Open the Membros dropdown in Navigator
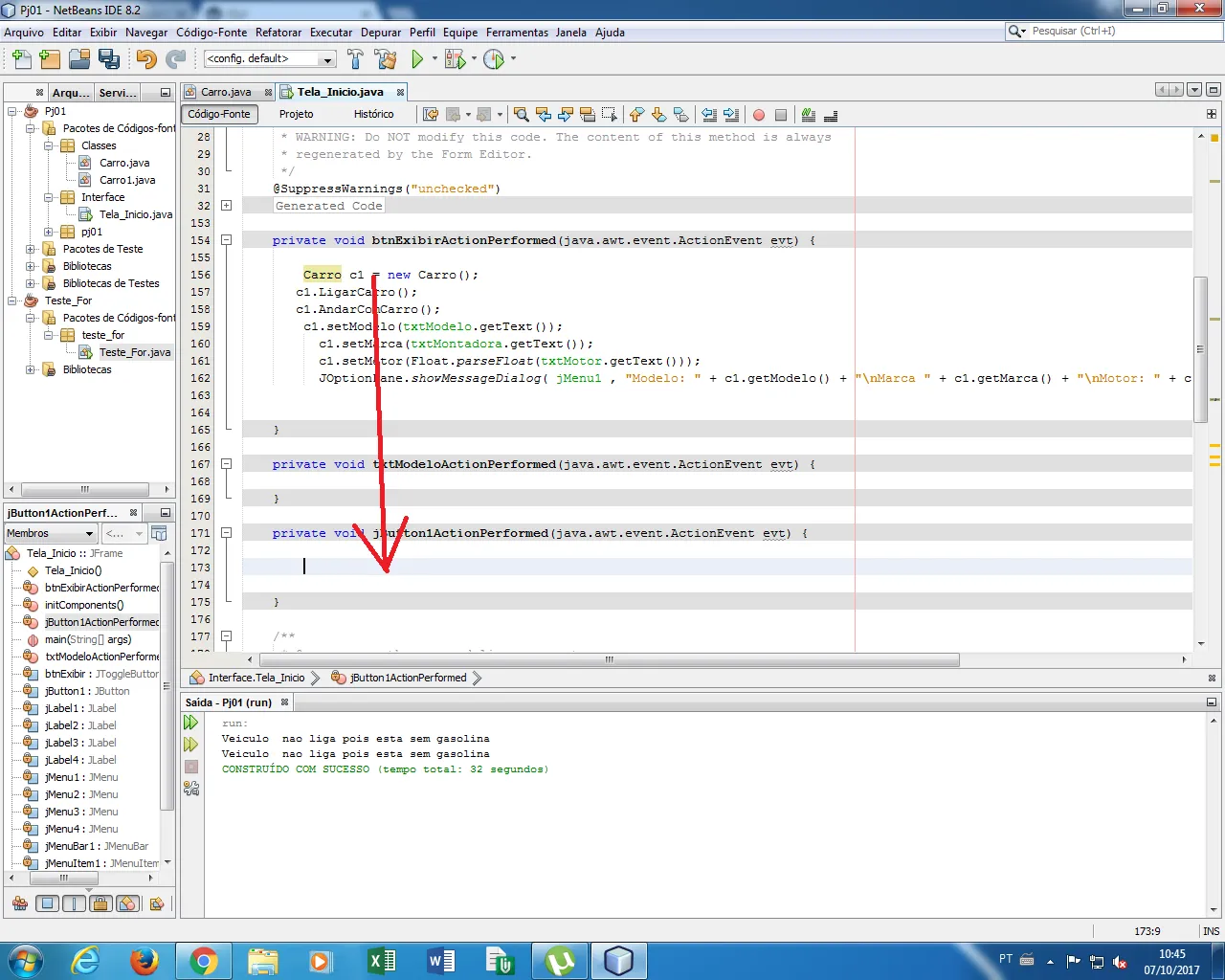This screenshot has width=1225, height=980. (51, 533)
